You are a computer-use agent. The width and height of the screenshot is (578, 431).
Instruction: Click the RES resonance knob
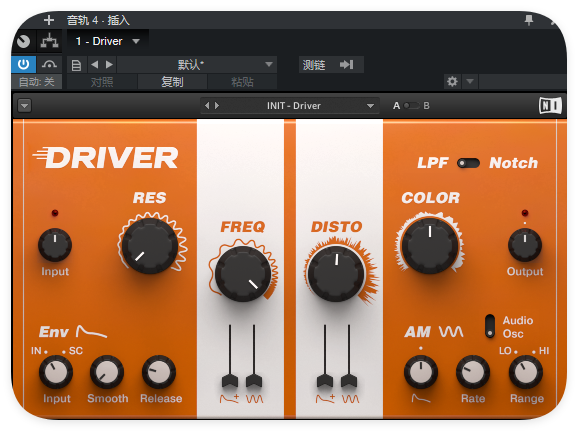pos(150,246)
